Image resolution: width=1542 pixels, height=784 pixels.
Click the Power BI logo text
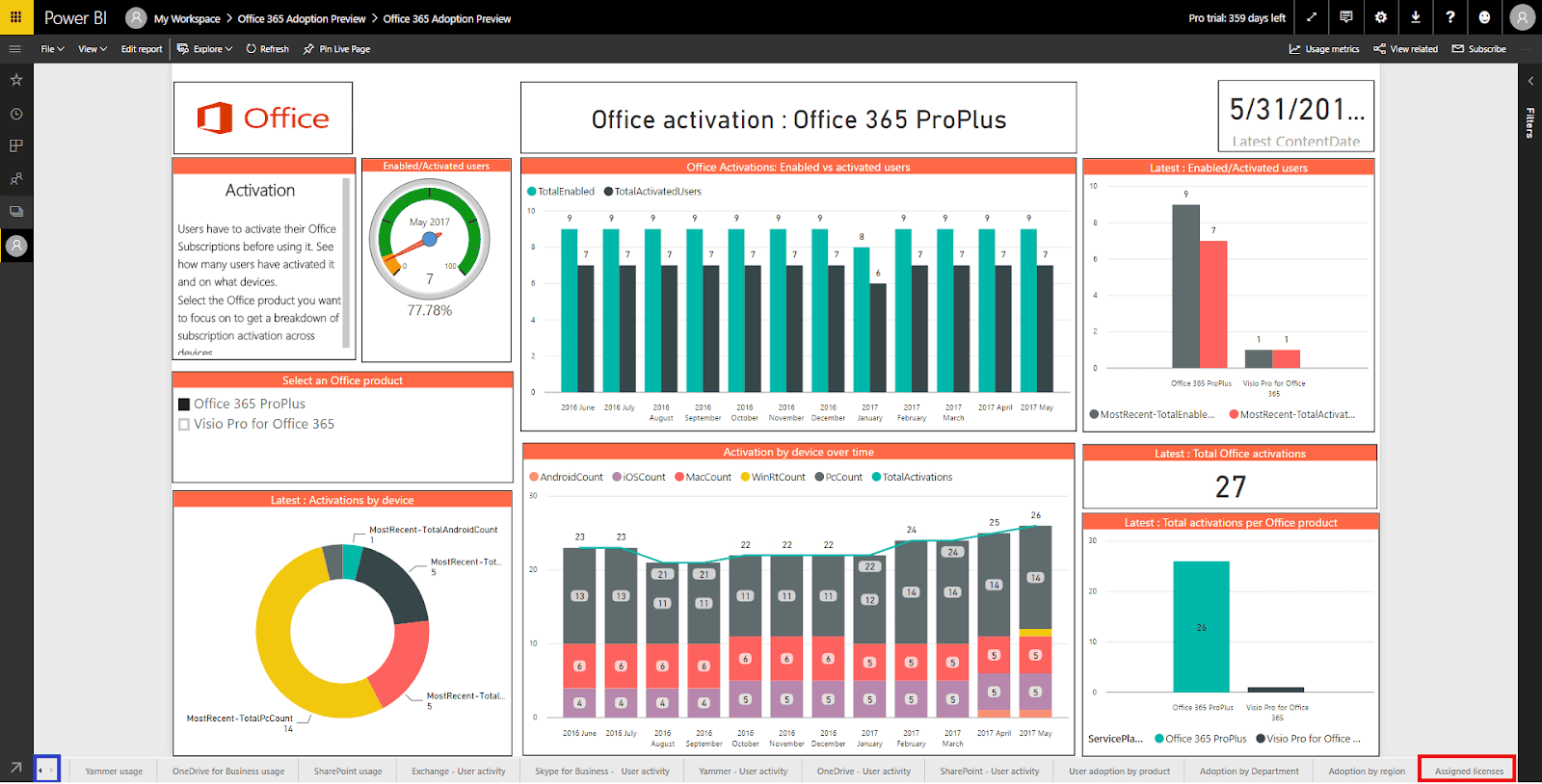click(x=75, y=18)
